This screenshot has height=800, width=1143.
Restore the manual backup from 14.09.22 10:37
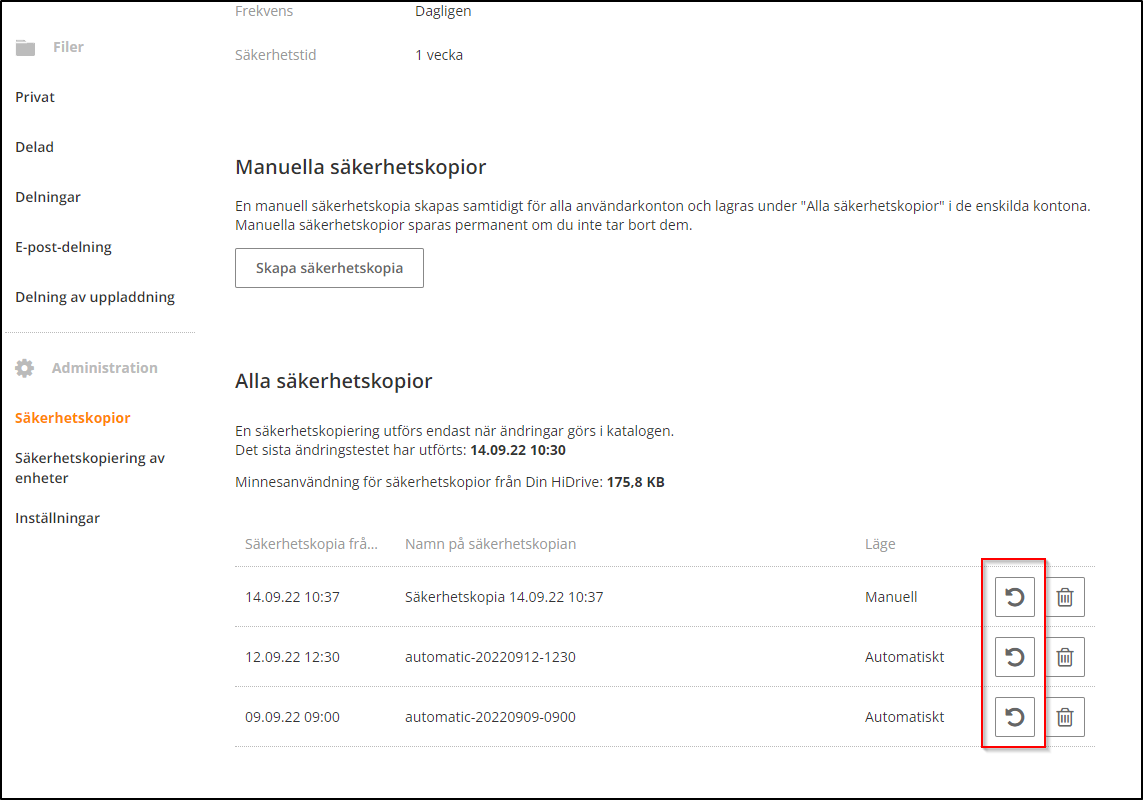coord(1014,597)
